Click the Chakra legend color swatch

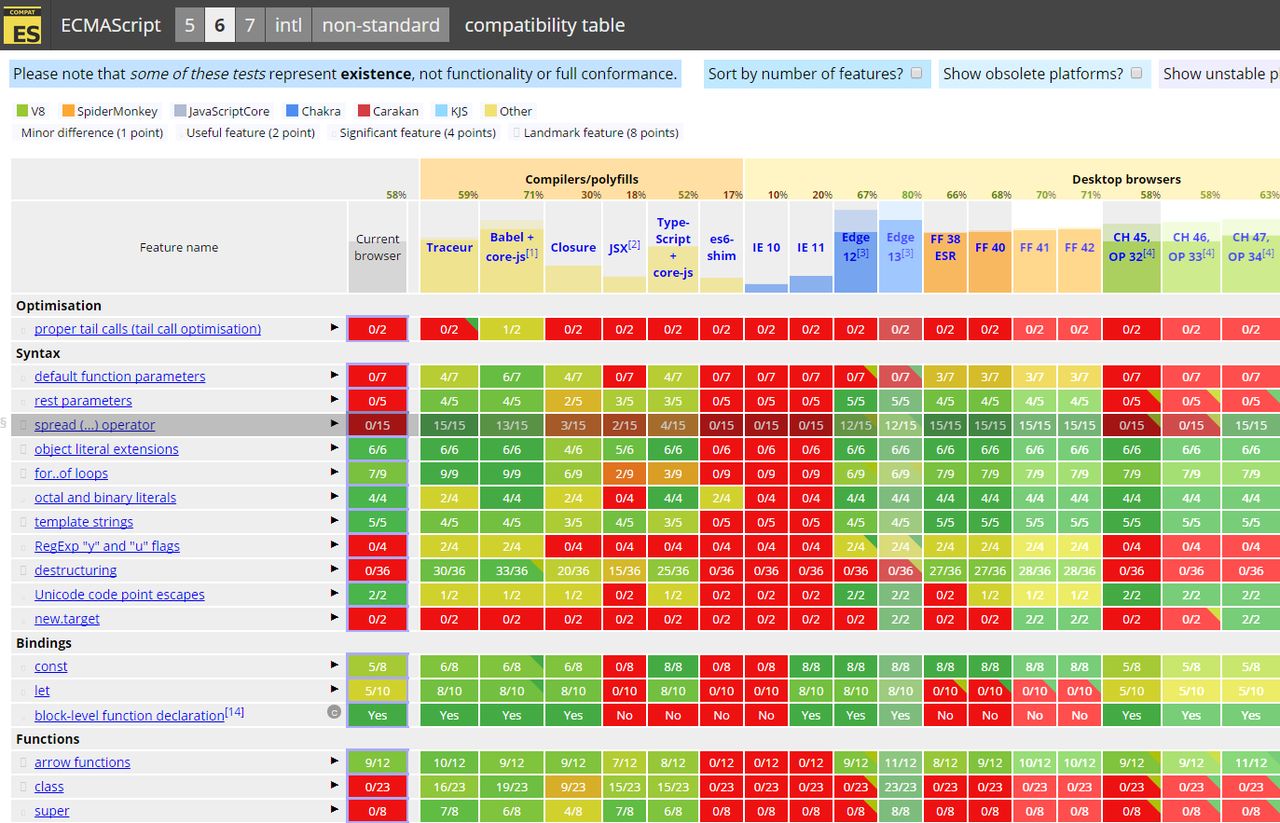(292, 111)
